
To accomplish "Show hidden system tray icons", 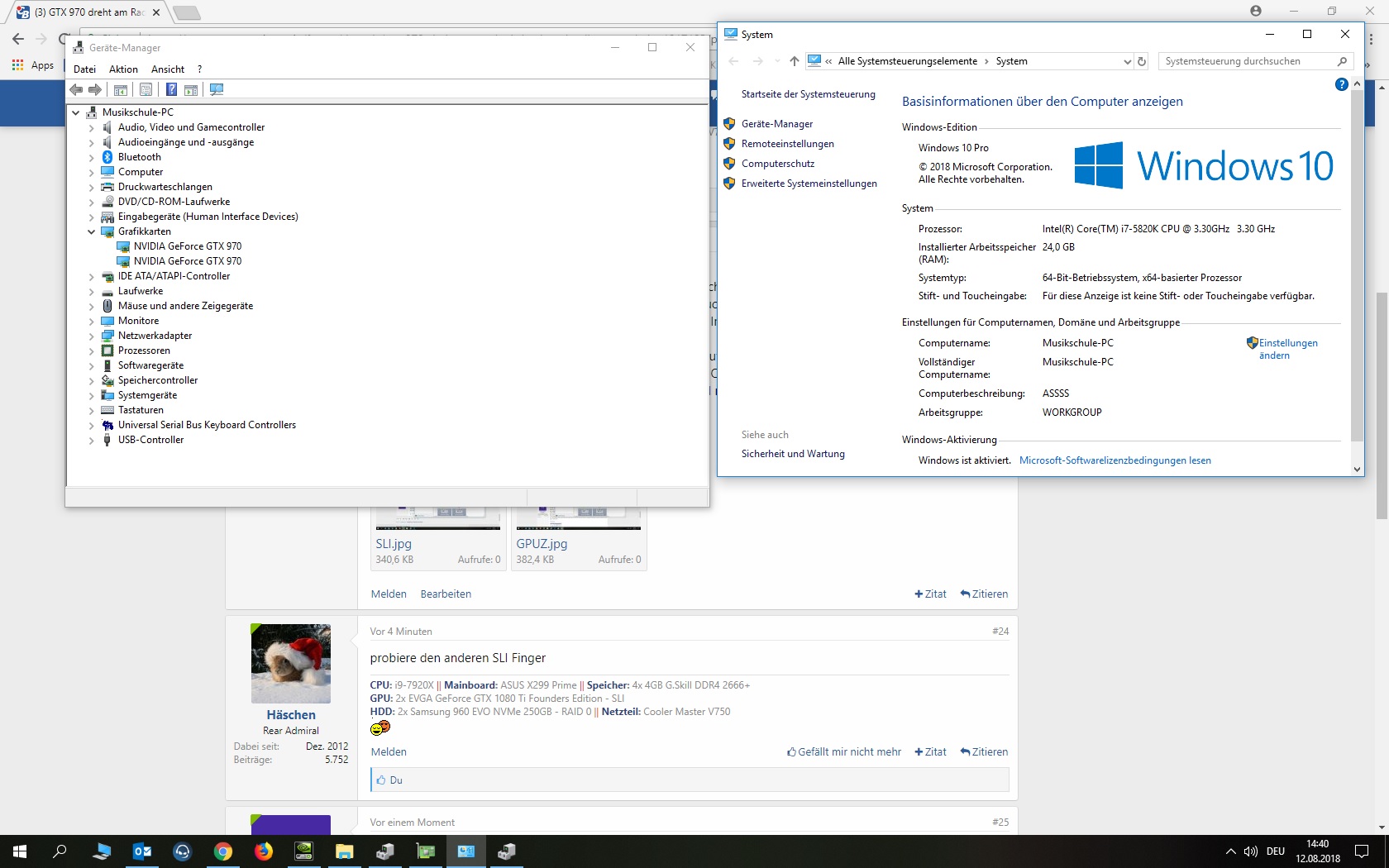I will click(x=1230, y=851).
